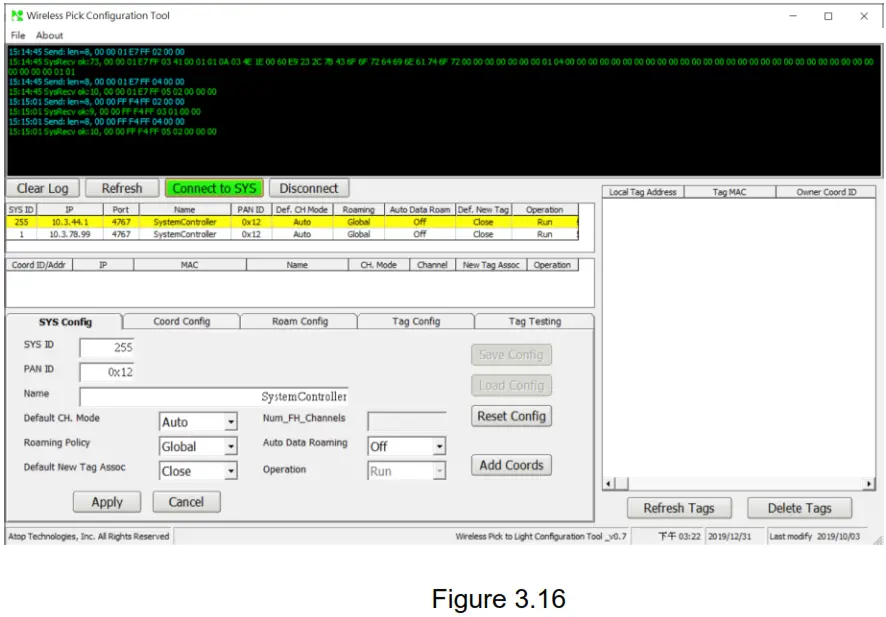
Task: Click the Reset Config button
Action: pyautogui.click(x=511, y=416)
